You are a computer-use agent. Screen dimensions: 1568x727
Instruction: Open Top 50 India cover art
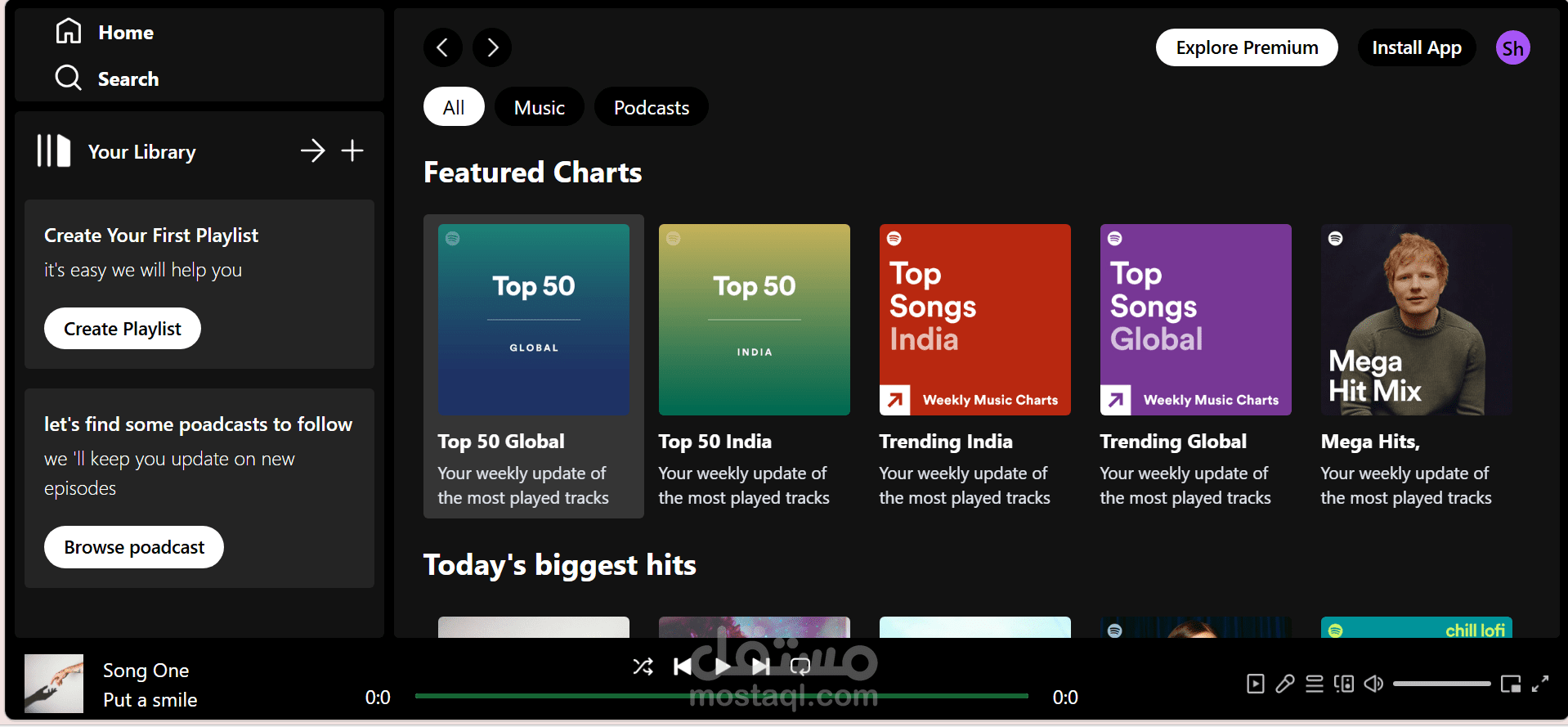[755, 320]
